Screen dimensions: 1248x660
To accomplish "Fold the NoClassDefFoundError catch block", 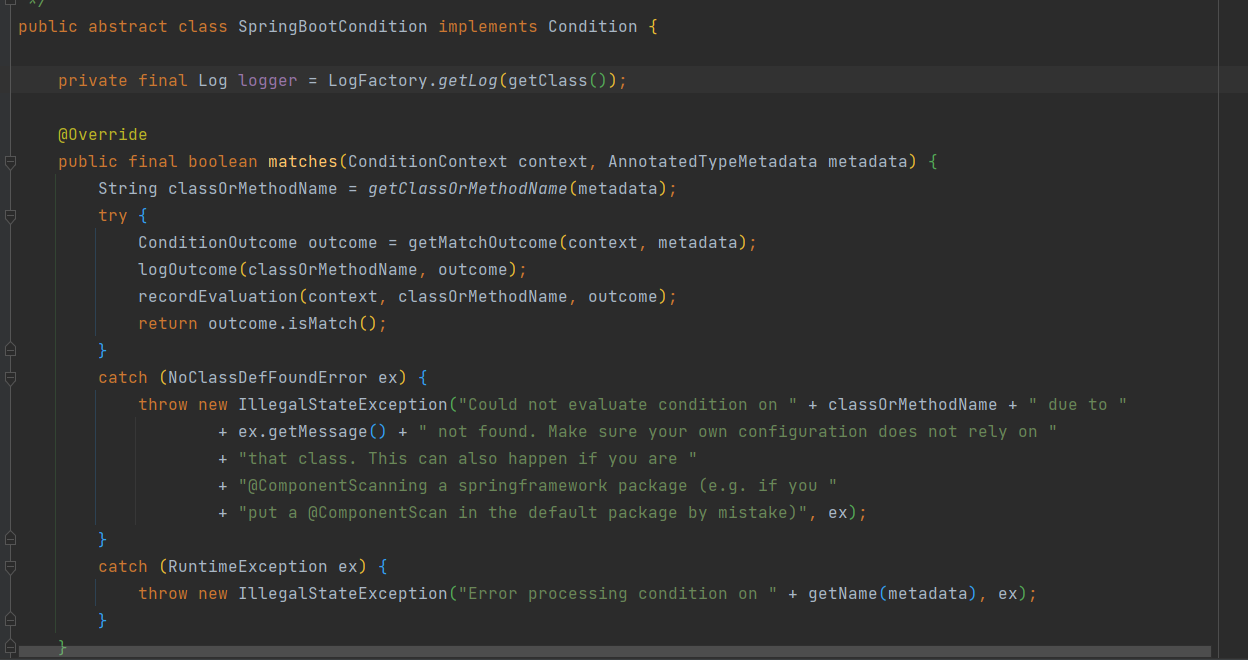I will (x=10, y=378).
